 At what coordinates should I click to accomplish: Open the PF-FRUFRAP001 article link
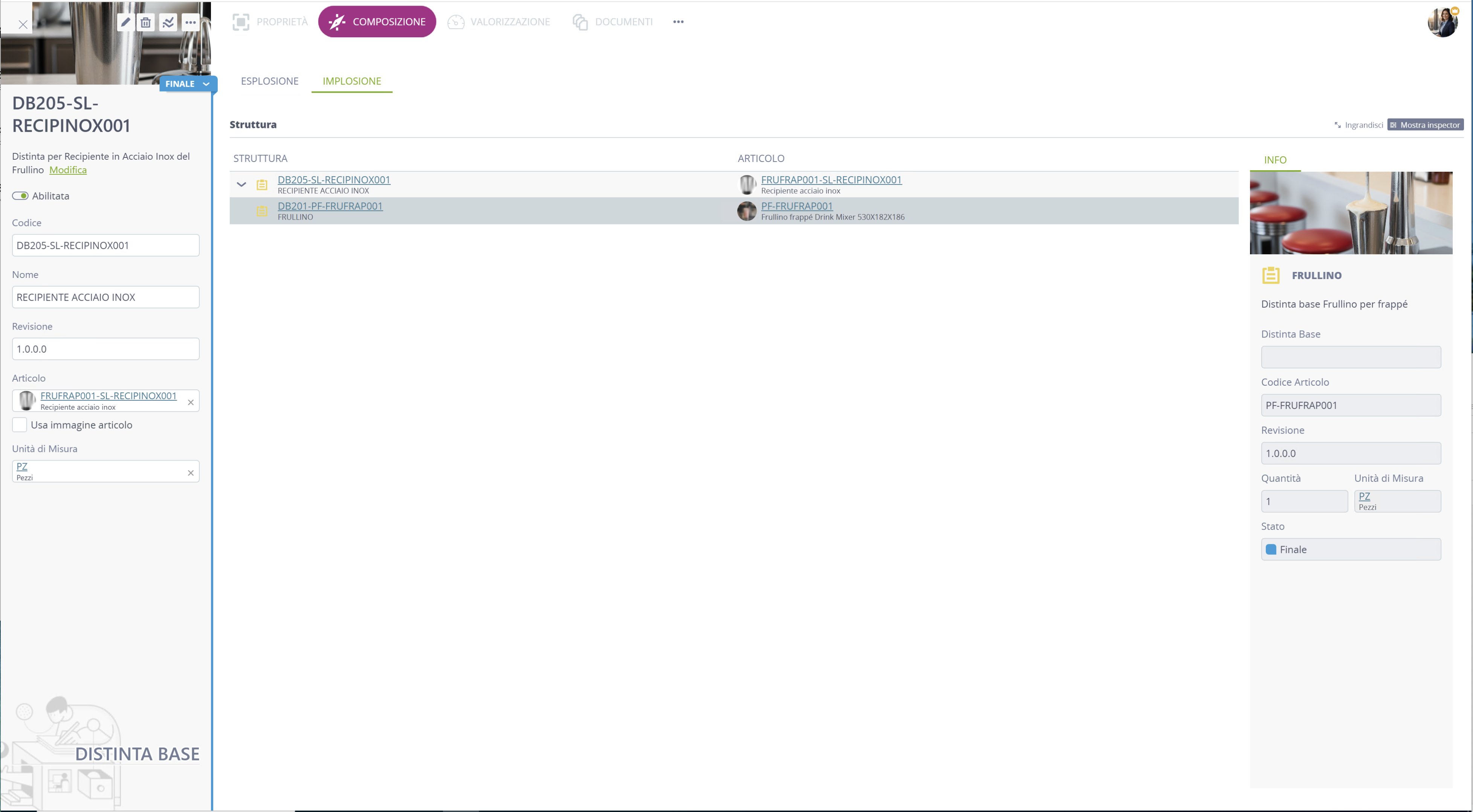[796, 206]
